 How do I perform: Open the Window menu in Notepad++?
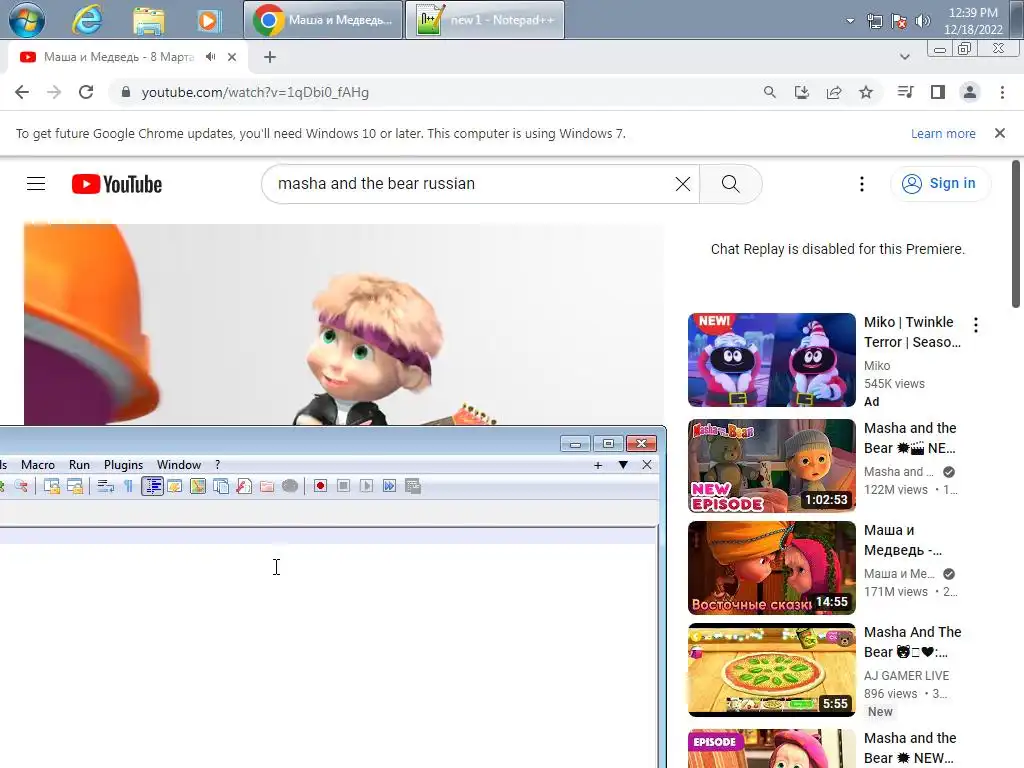tap(179, 464)
